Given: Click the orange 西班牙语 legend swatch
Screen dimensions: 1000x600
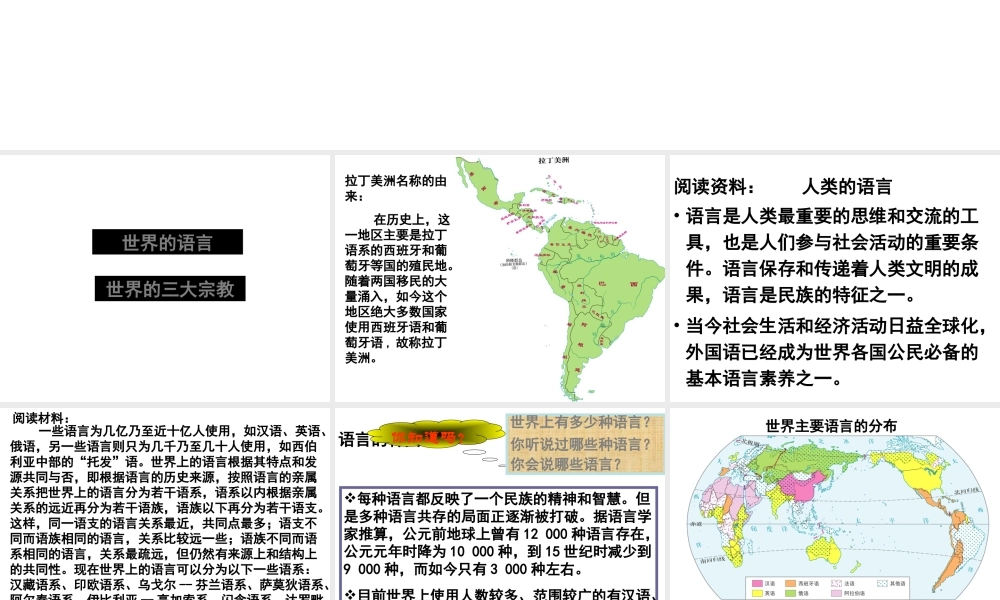Looking at the screenshot, I should coord(791,583).
